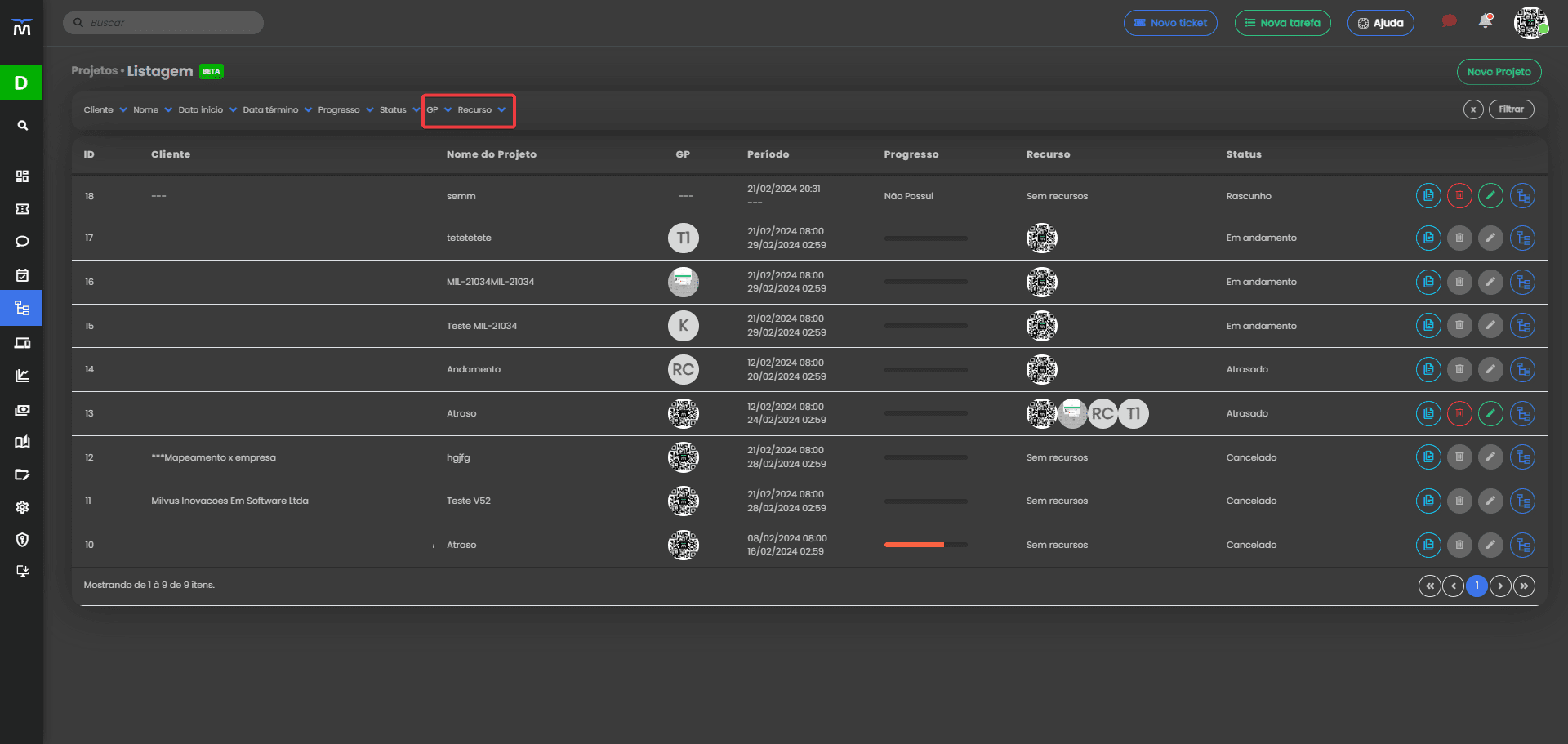The width and height of the screenshot is (1568, 744).
Task: Open the notification bell icon
Action: pos(1486,21)
